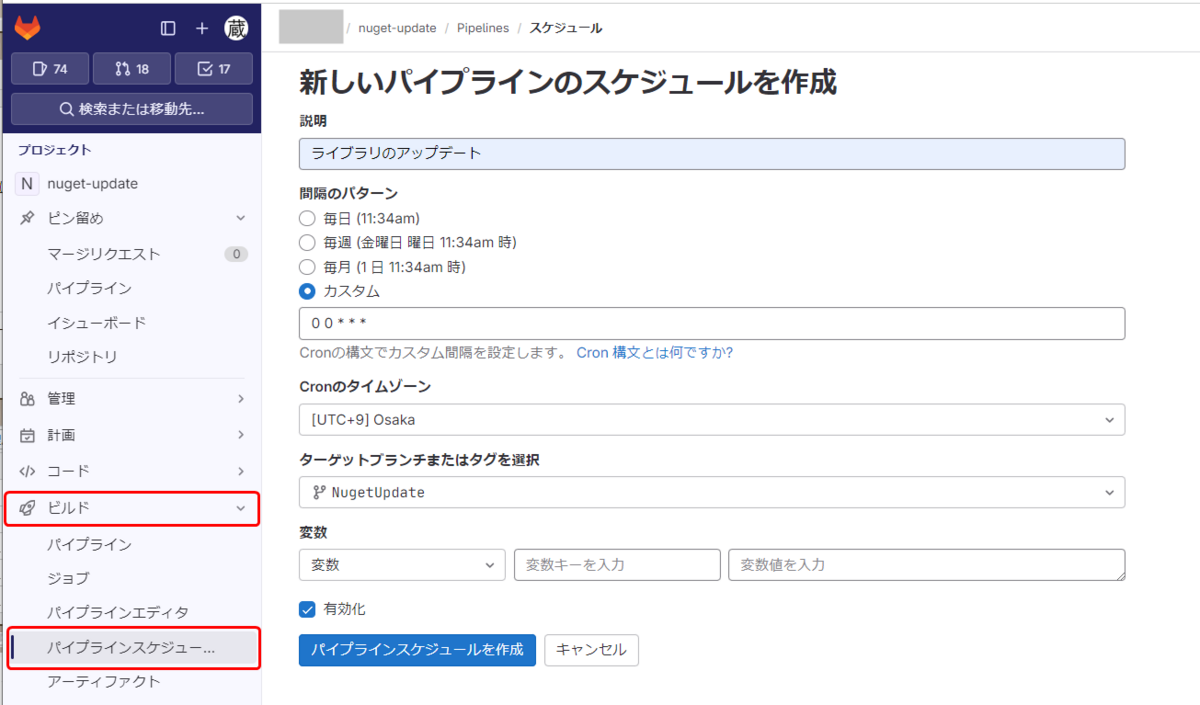The height and width of the screenshot is (705, 1200).
Task: Click the 変数キーを入力 input field
Action: point(616,564)
